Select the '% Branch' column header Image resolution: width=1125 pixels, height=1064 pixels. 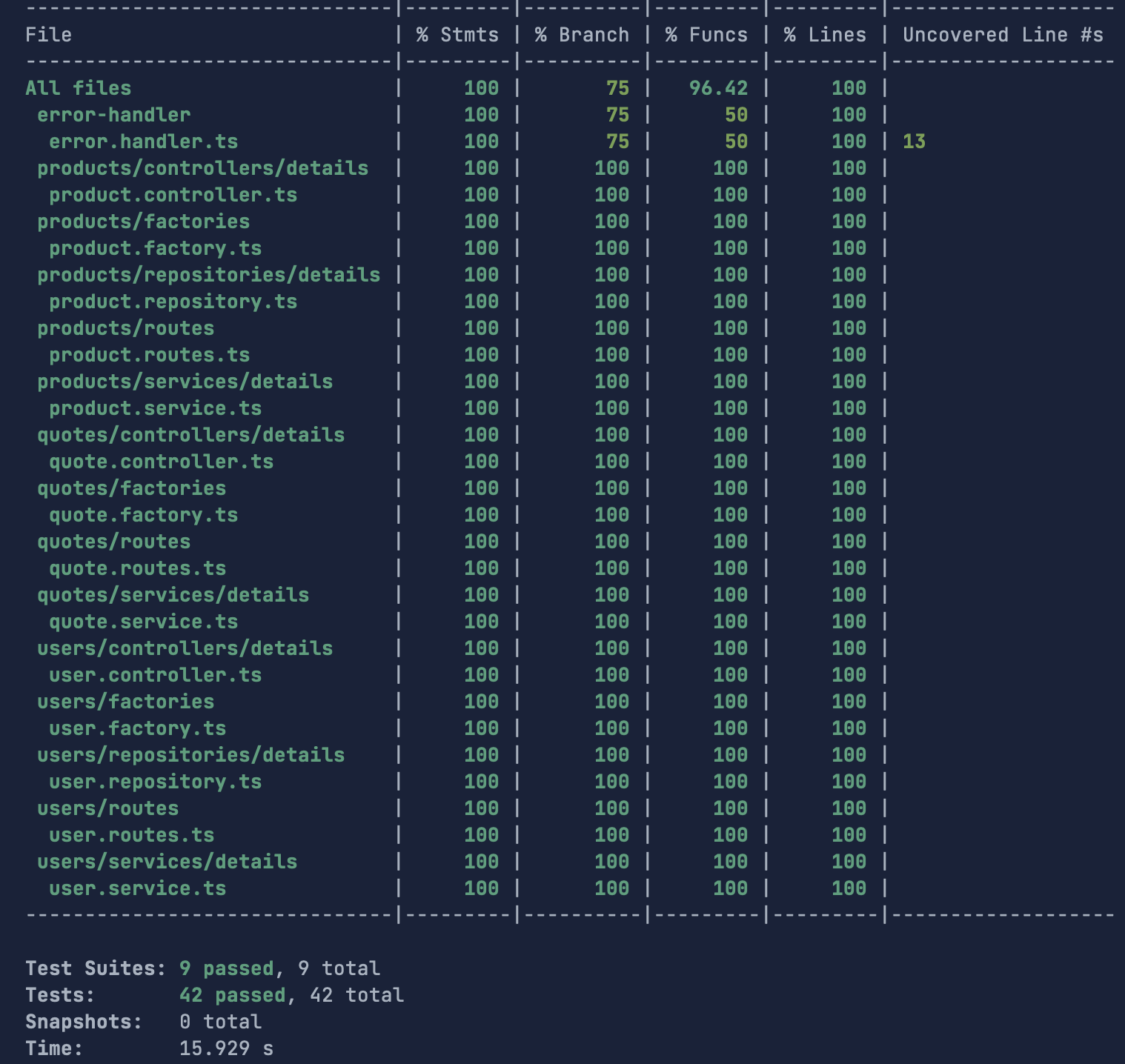tap(582, 35)
